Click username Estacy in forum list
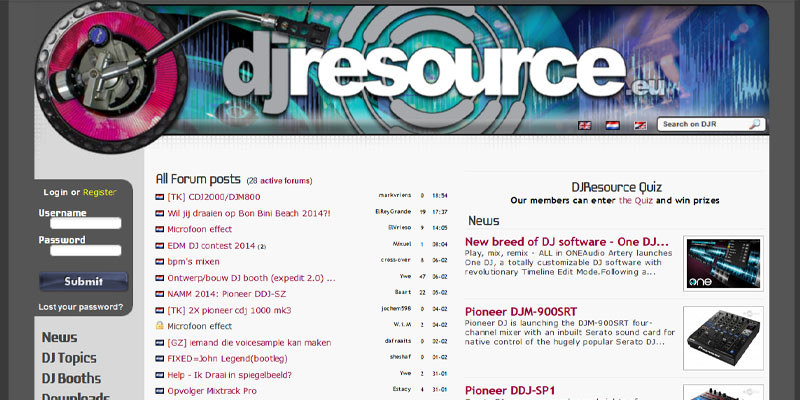Screen dimensions: 800x400 [x=402, y=389]
